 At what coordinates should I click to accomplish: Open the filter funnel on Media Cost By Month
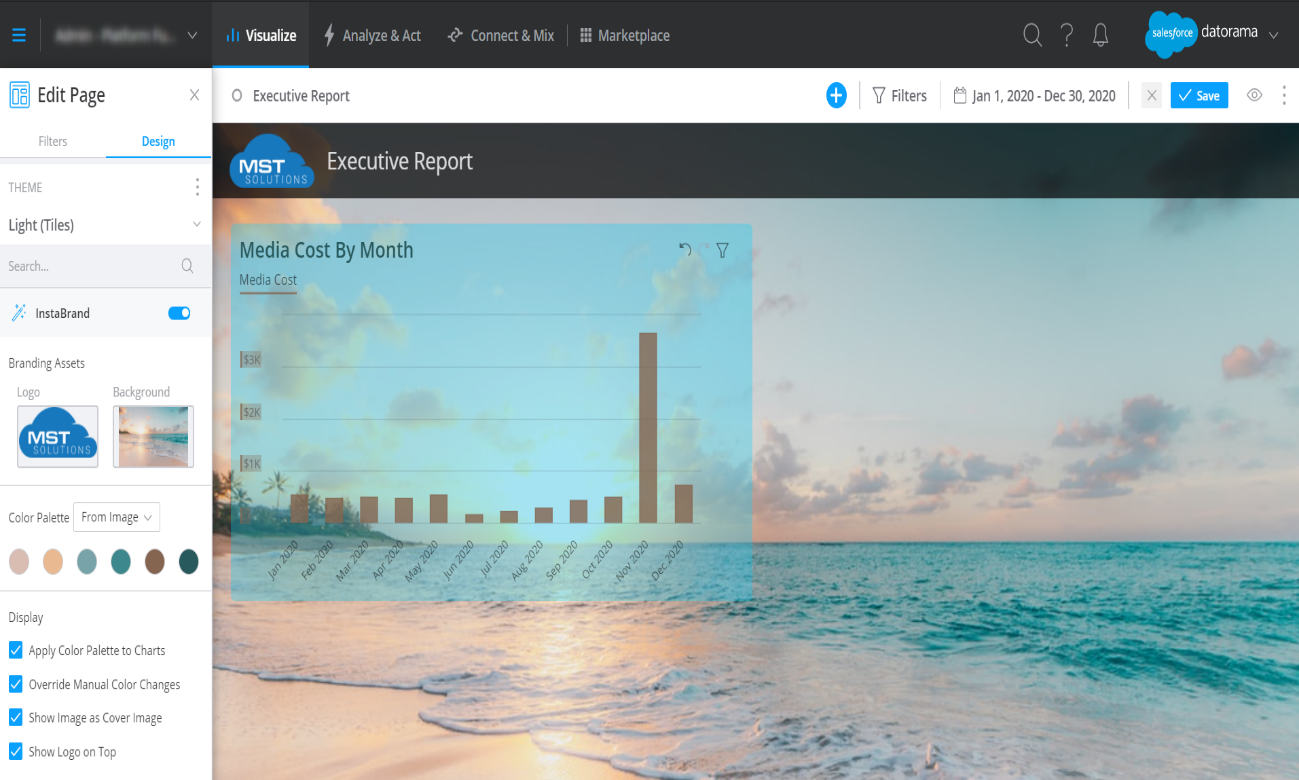click(722, 250)
